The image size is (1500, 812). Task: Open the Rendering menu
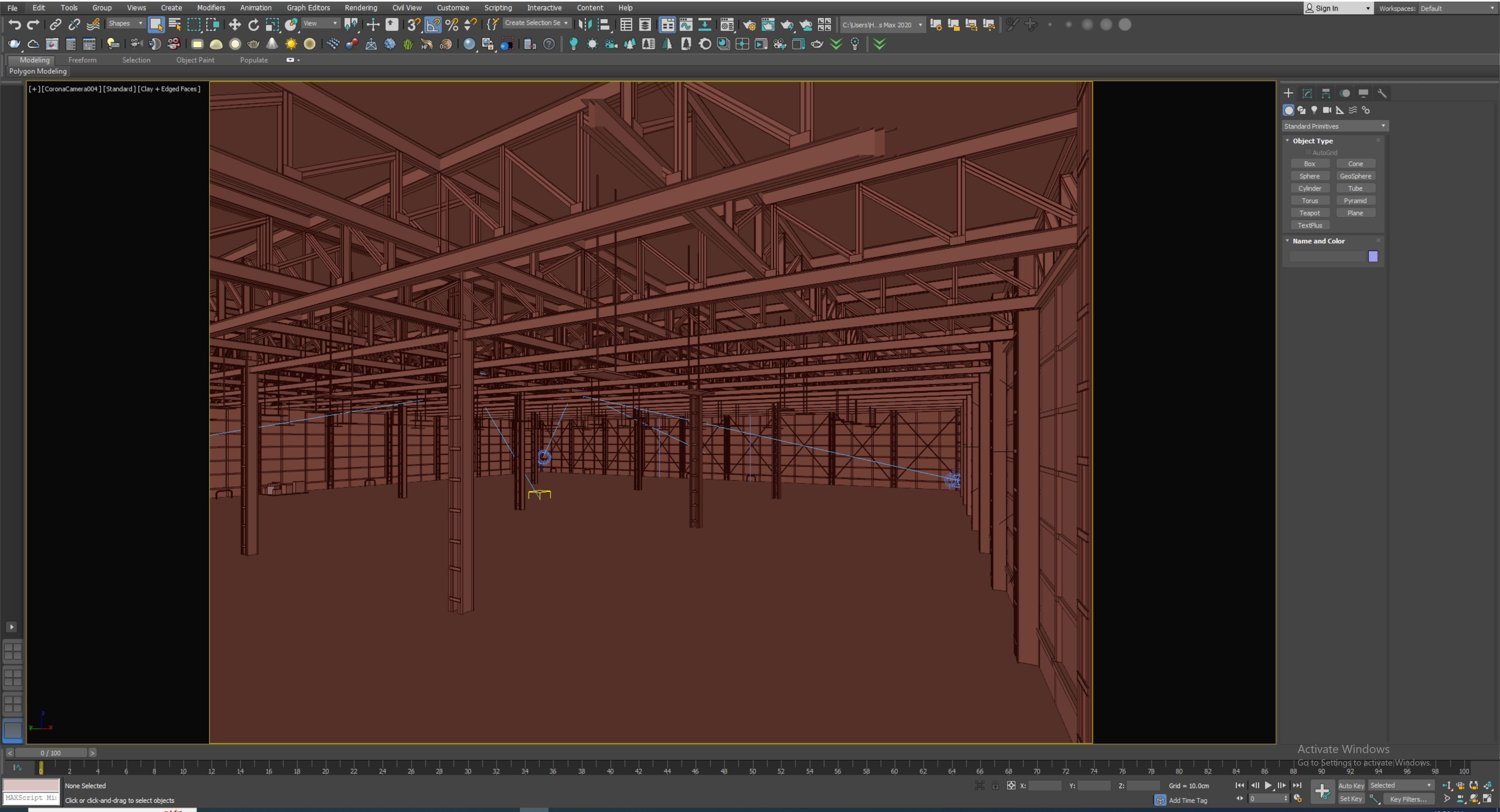point(361,7)
